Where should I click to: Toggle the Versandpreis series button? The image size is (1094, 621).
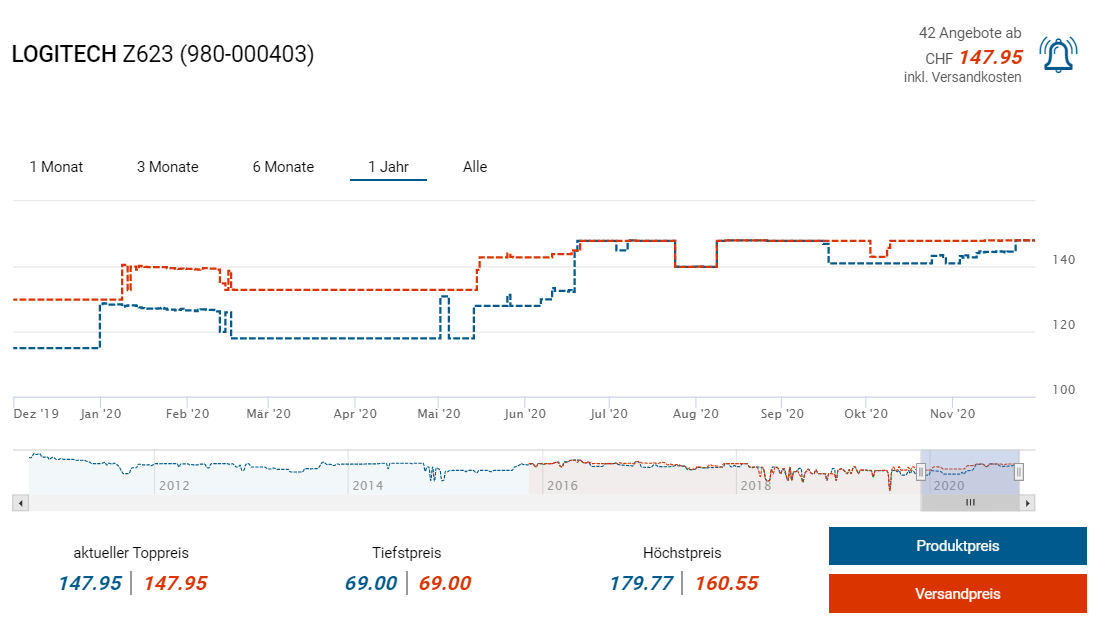957,594
